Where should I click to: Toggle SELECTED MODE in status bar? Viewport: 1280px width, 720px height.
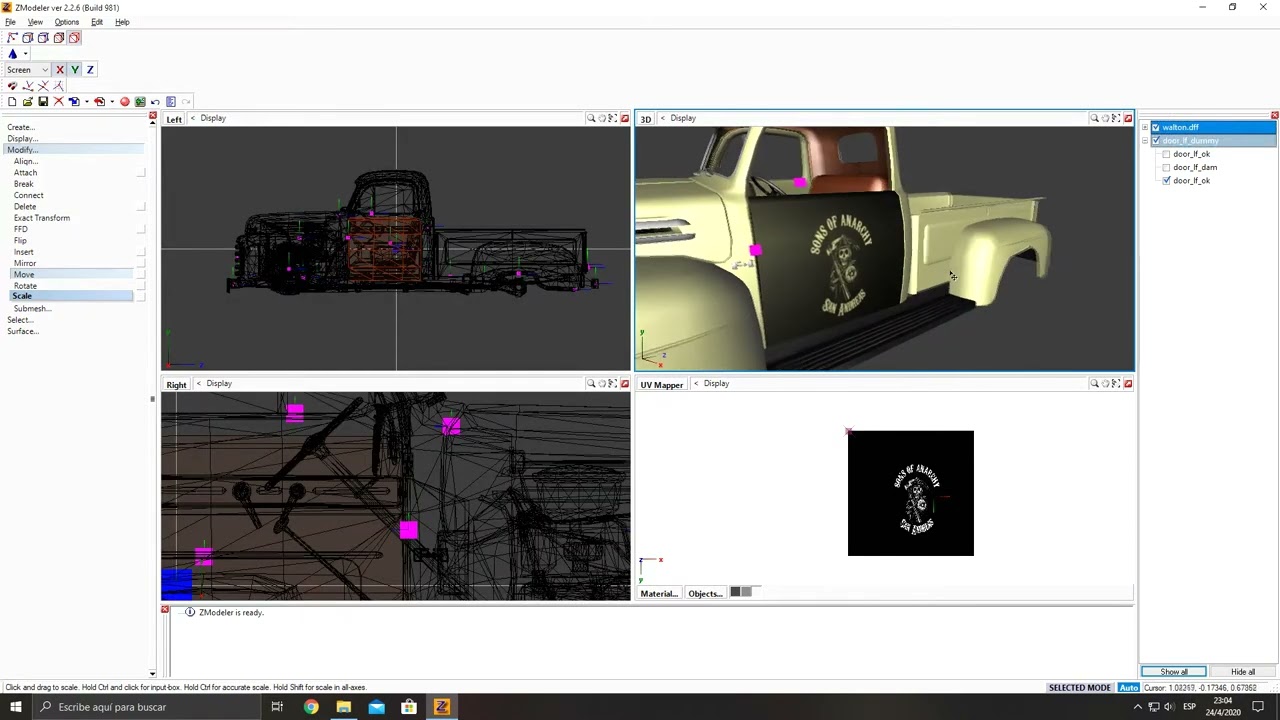(1079, 688)
